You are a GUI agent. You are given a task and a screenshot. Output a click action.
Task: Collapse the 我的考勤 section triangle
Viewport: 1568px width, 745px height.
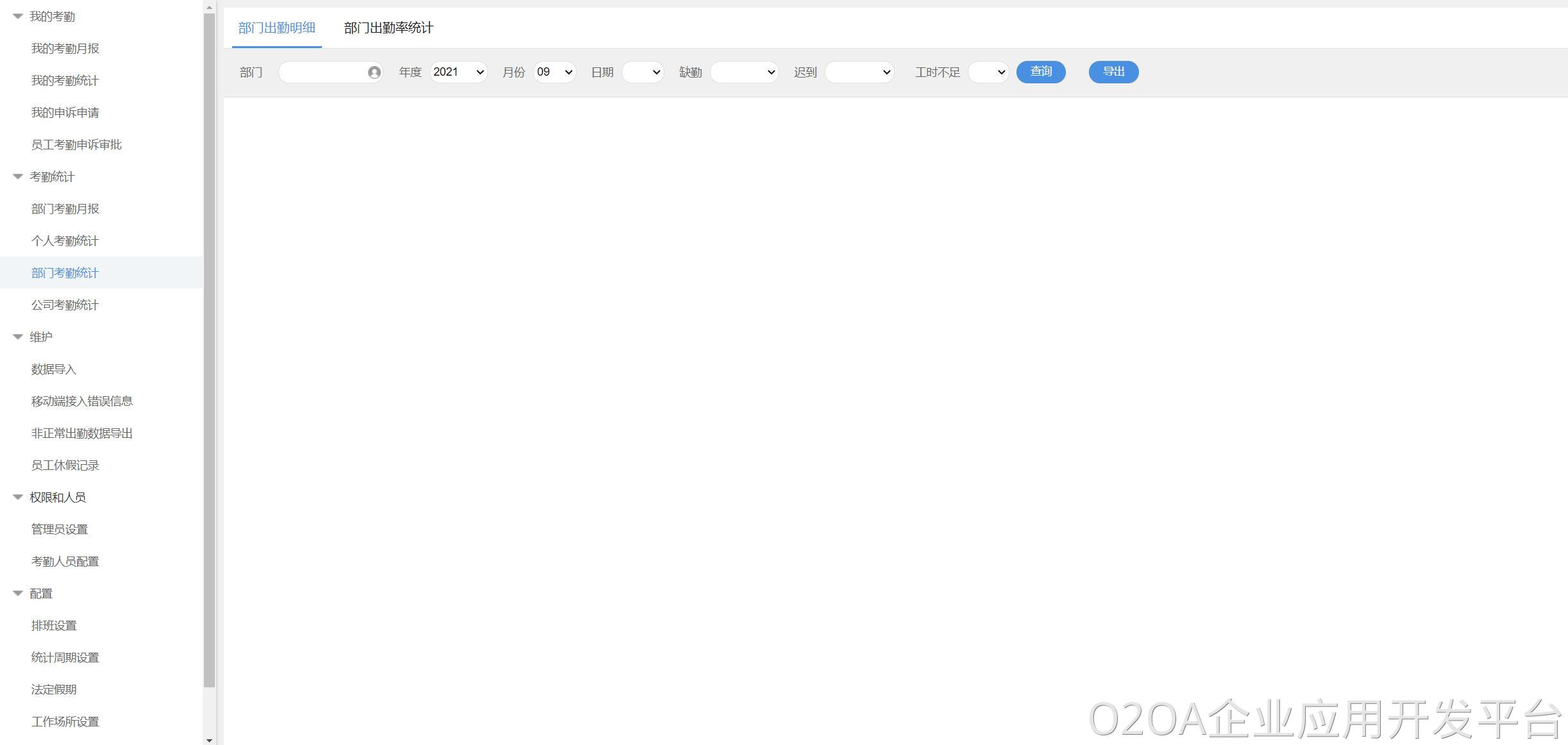pos(18,17)
